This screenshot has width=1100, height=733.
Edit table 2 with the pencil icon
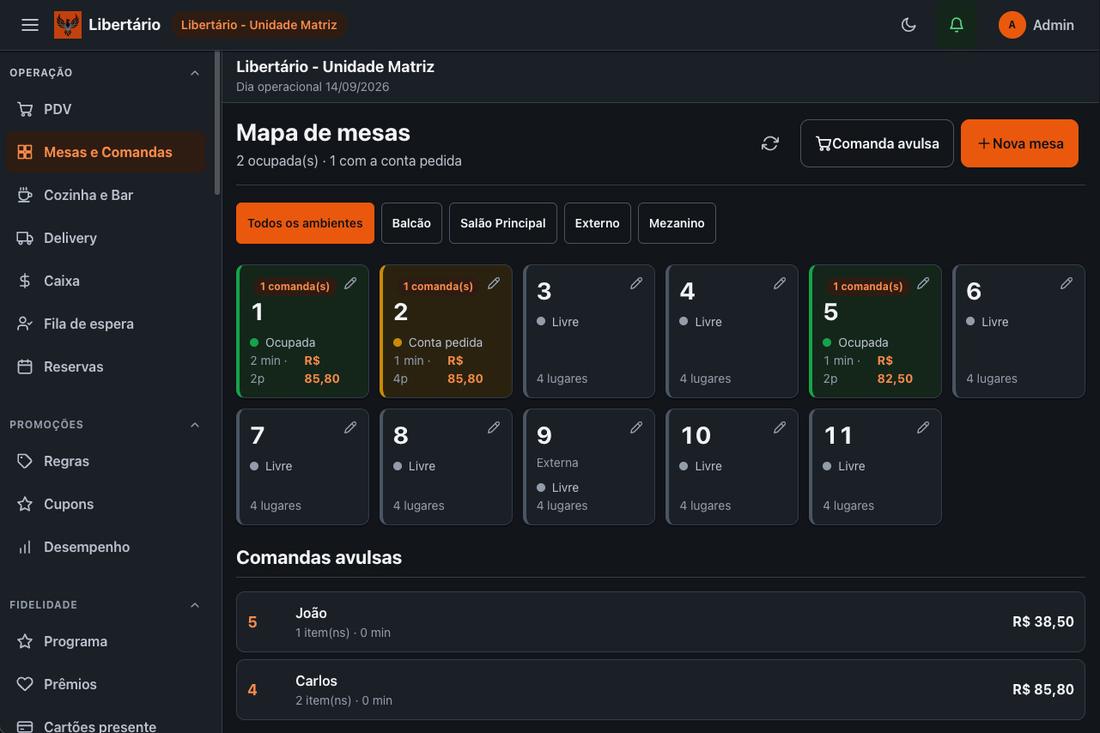pyautogui.click(x=494, y=283)
